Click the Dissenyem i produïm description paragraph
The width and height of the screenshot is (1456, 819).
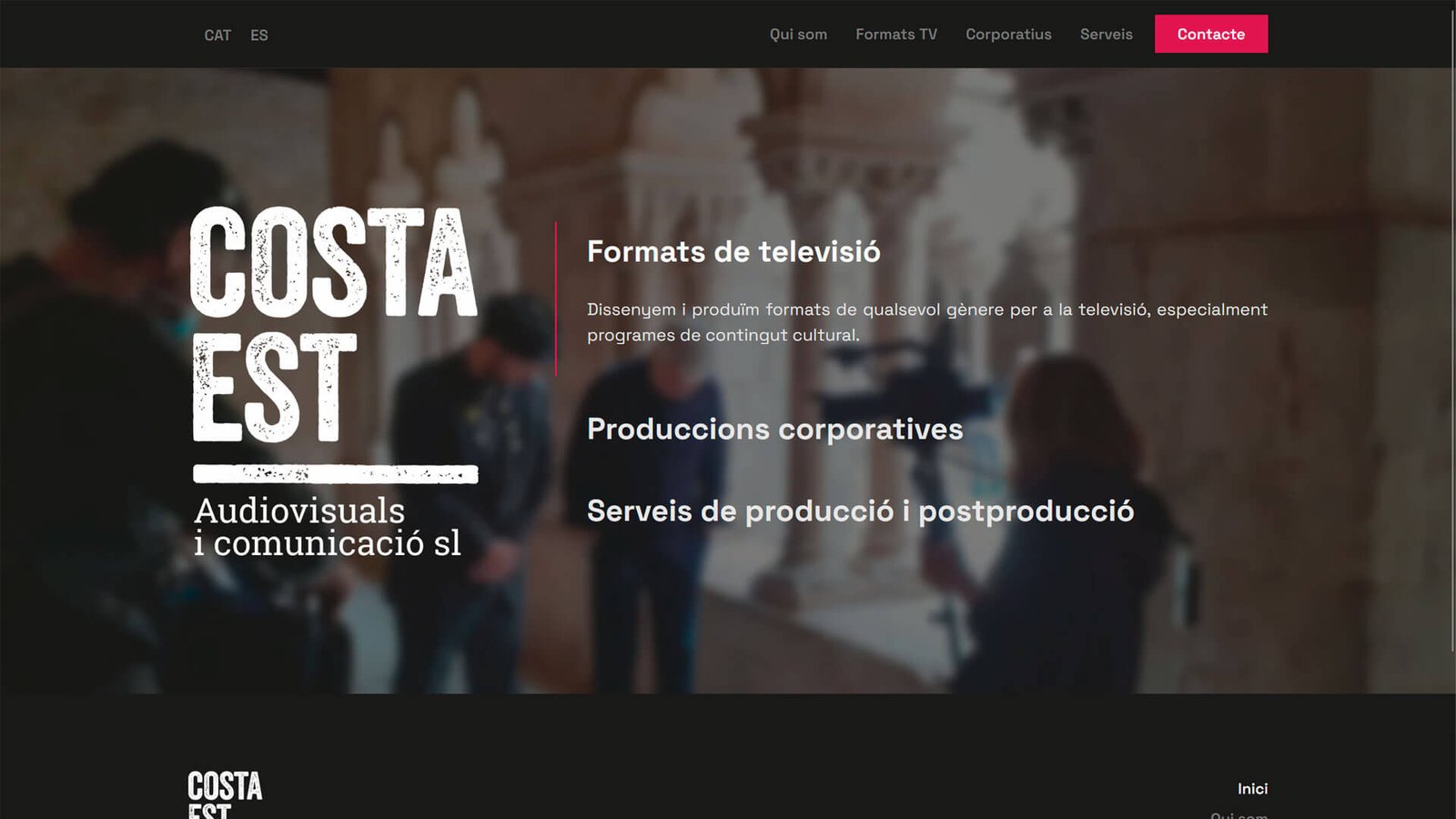tap(926, 322)
